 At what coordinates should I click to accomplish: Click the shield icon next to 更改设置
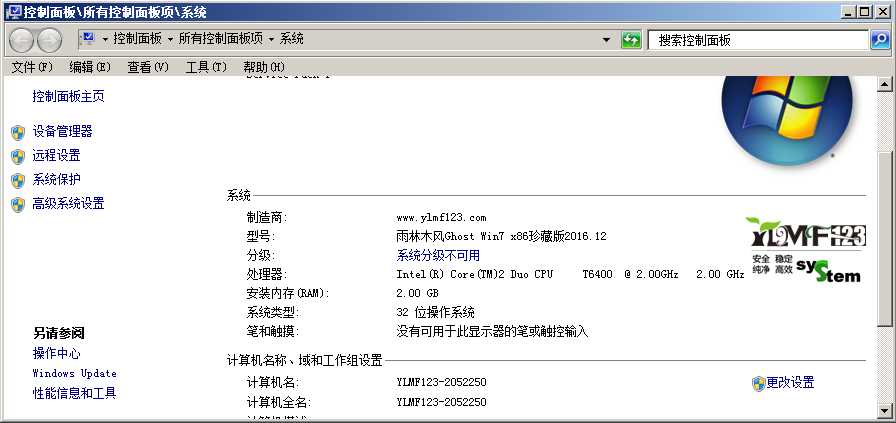tap(758, 384)
